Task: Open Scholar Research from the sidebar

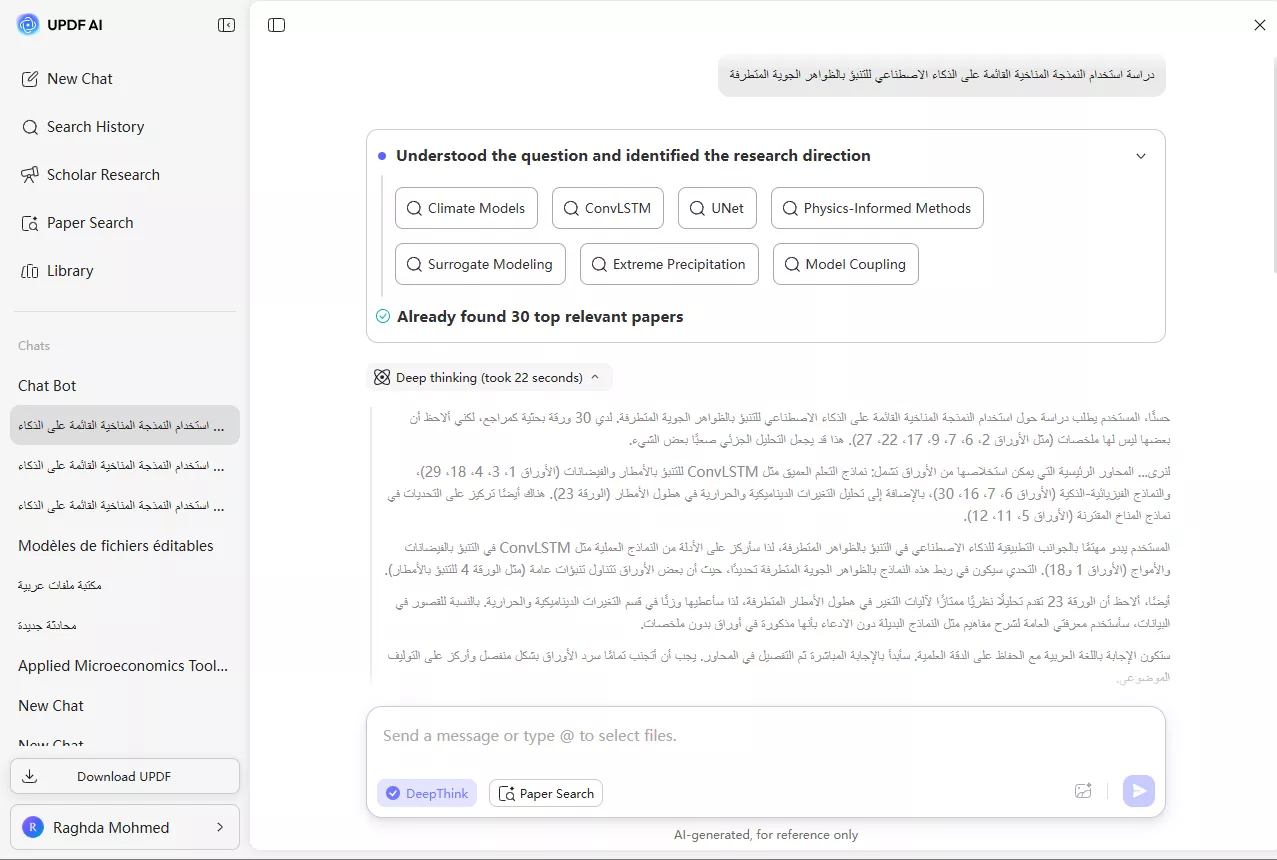Action: click(103, 174)
